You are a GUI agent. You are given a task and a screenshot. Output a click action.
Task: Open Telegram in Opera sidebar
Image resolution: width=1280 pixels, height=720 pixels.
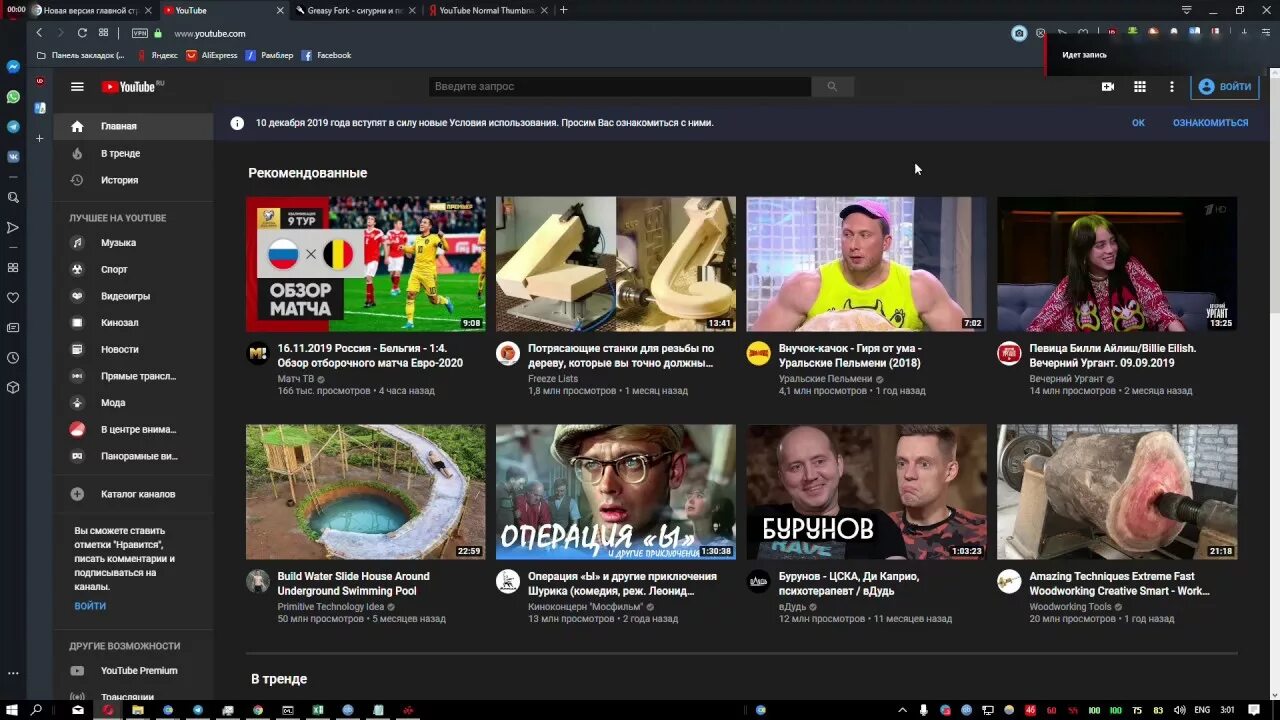pyautogui.click(x=13, y=127)
